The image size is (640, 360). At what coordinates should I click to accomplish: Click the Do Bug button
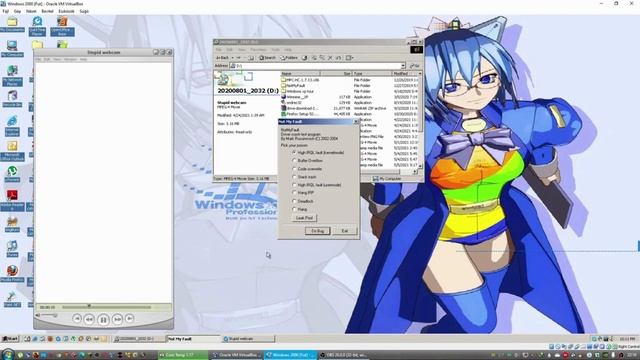click(317, 231)
